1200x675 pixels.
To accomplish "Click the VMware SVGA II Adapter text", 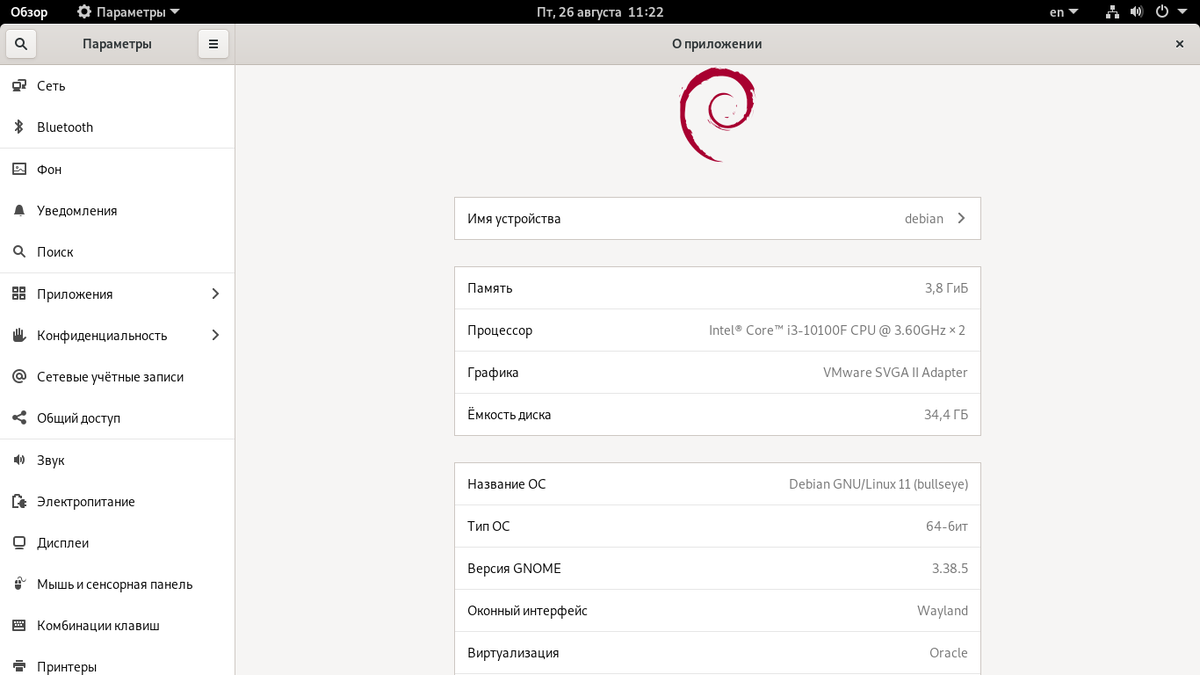I will click(x=895, y=372).
